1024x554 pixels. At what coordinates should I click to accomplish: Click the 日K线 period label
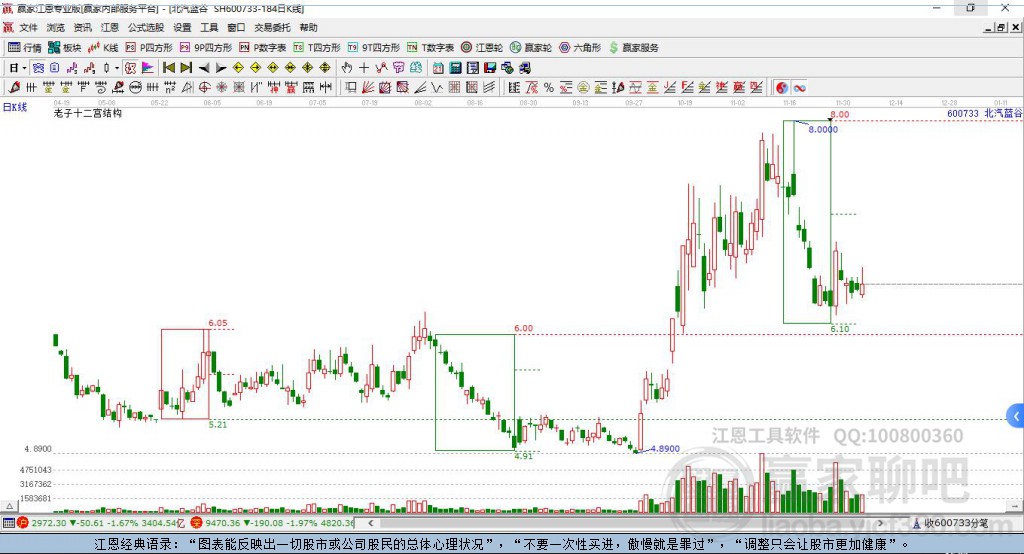tap(15, 107)
